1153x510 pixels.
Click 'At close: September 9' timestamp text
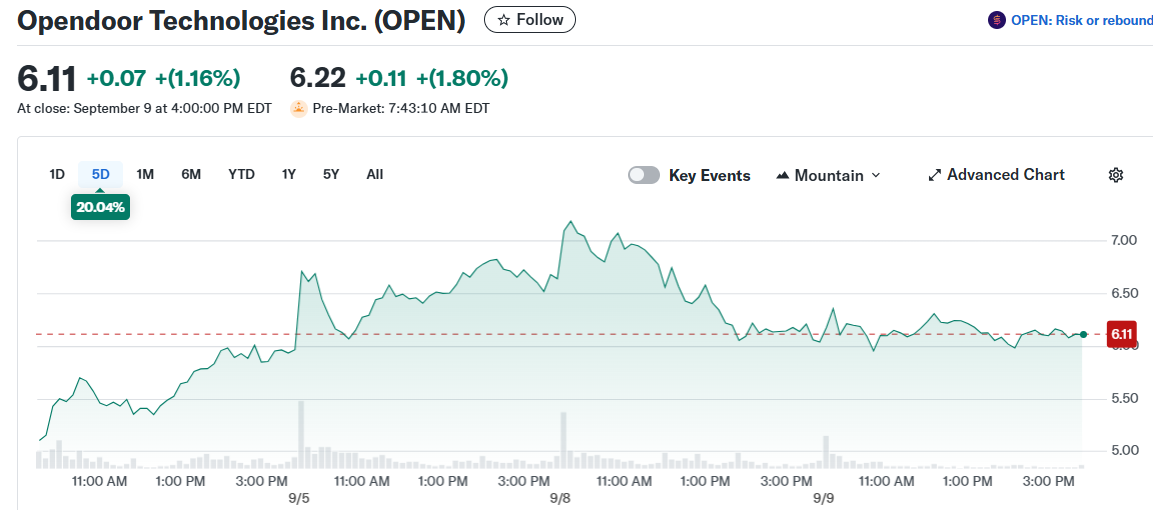[144, 109]
